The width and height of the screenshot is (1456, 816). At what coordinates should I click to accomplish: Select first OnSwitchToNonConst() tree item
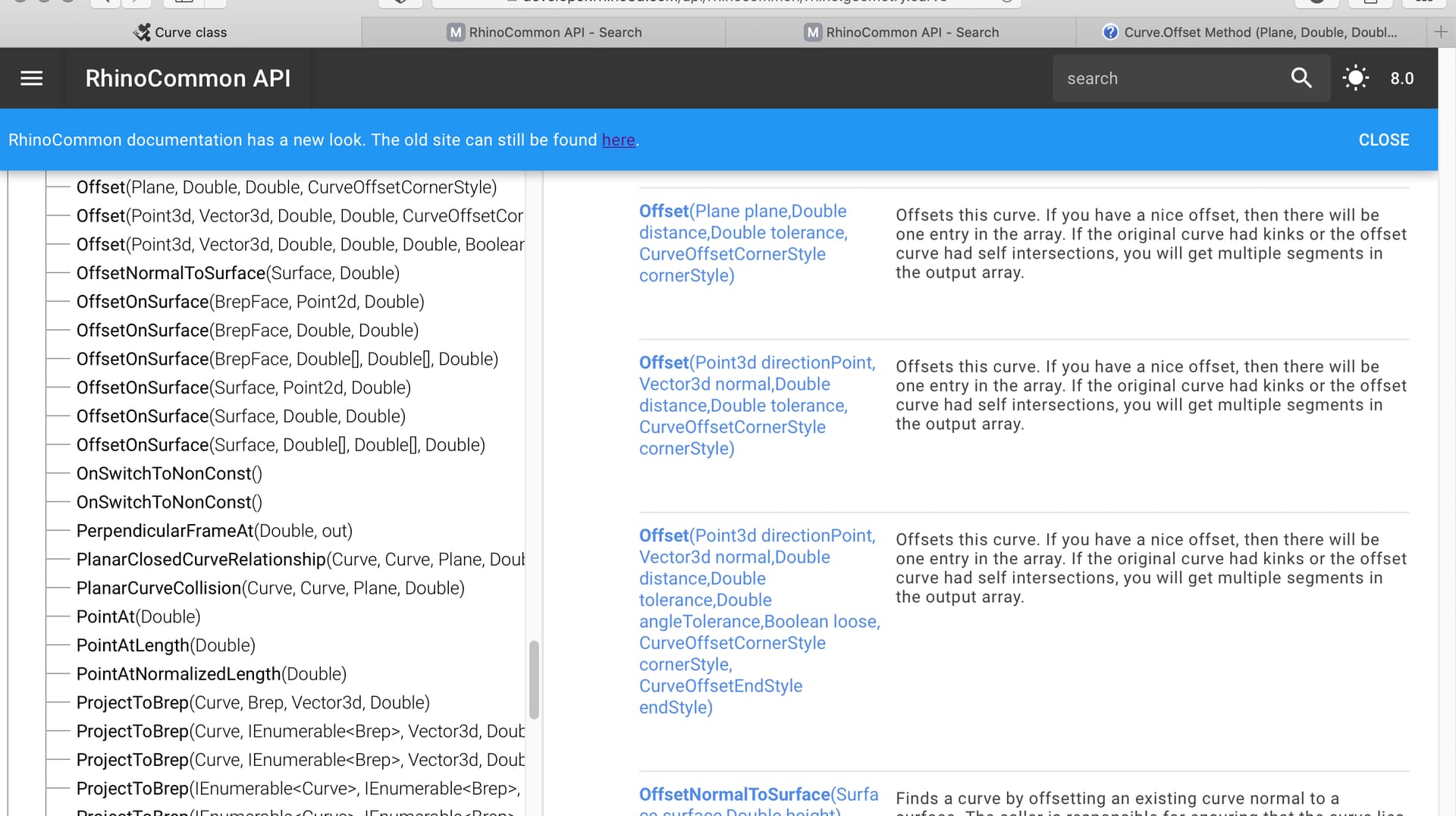point(169,474)
